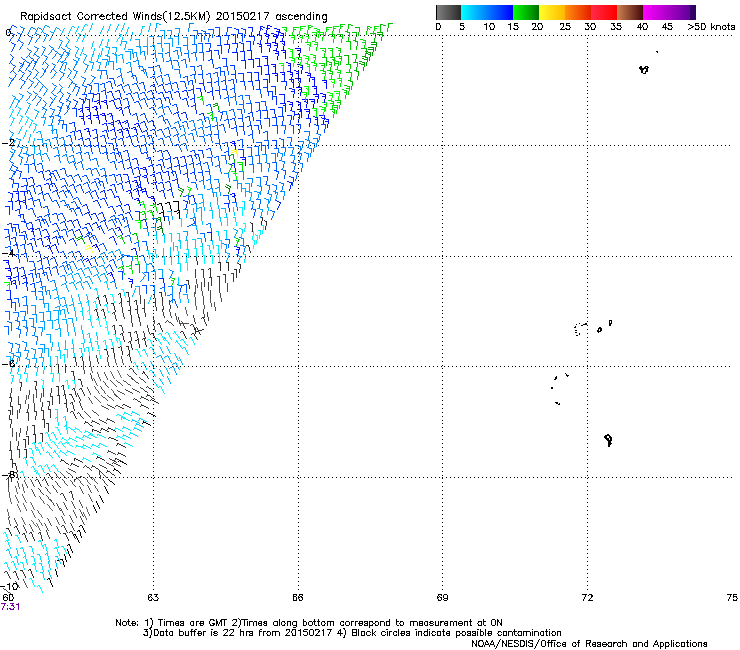The image size is (740, 650).
Task: Click the legend label "10"
Action: 489,27
